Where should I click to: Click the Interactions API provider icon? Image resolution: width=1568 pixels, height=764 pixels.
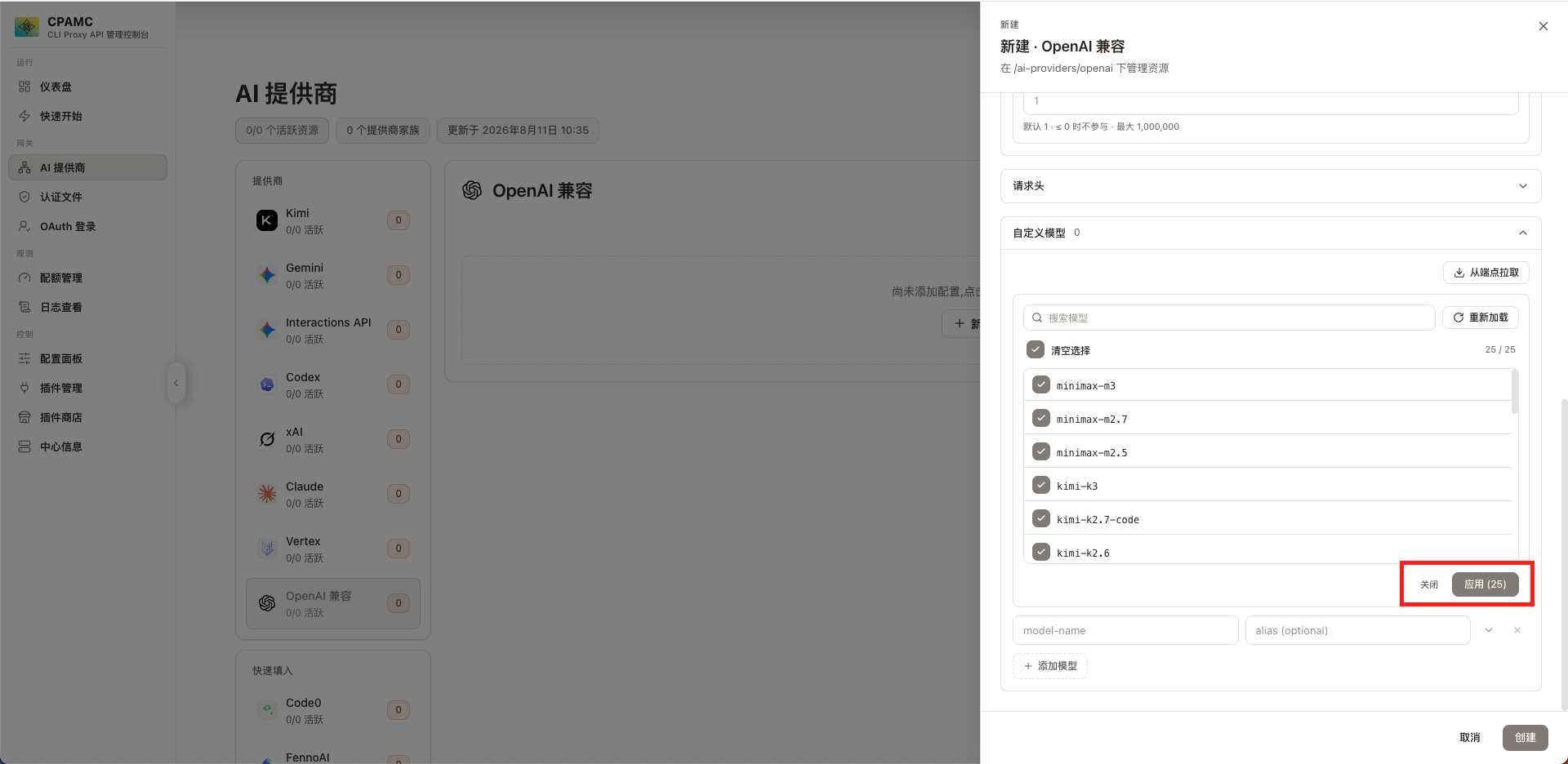[267, 330]
